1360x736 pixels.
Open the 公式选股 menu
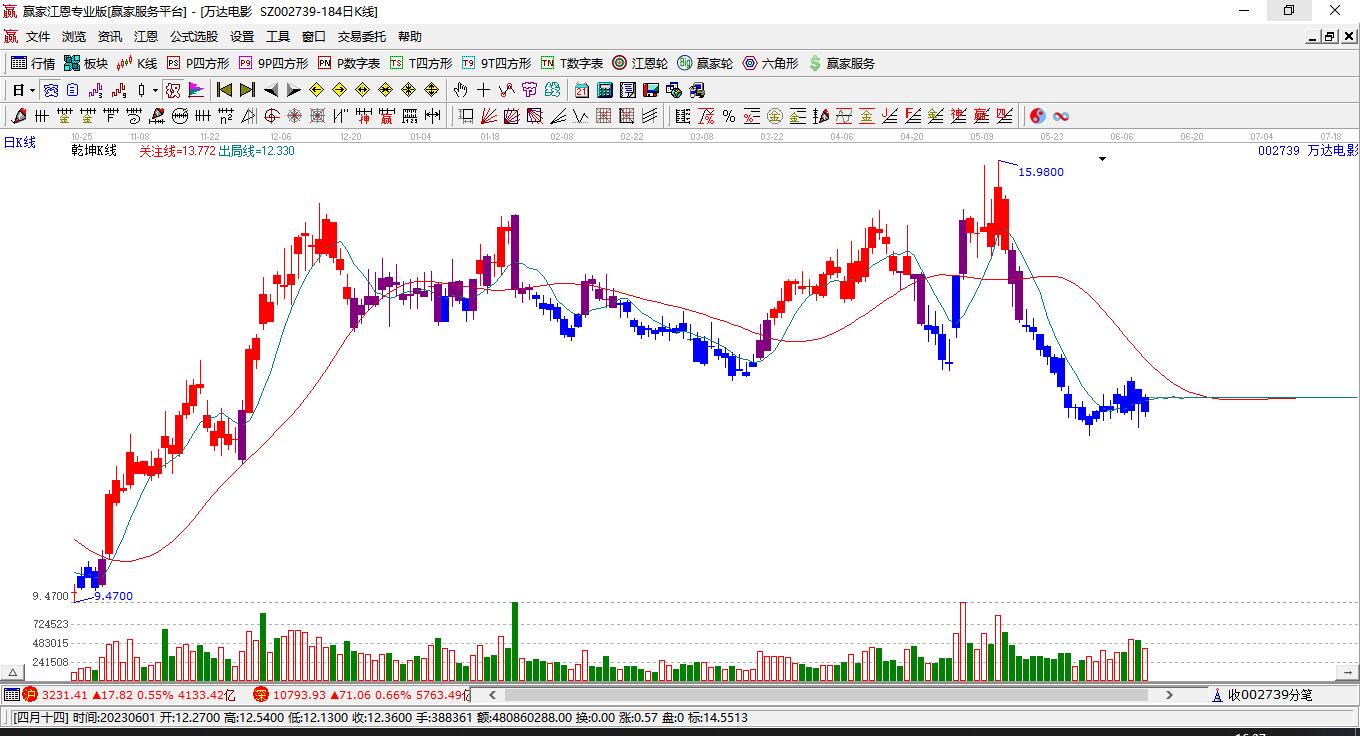point(194,37)
